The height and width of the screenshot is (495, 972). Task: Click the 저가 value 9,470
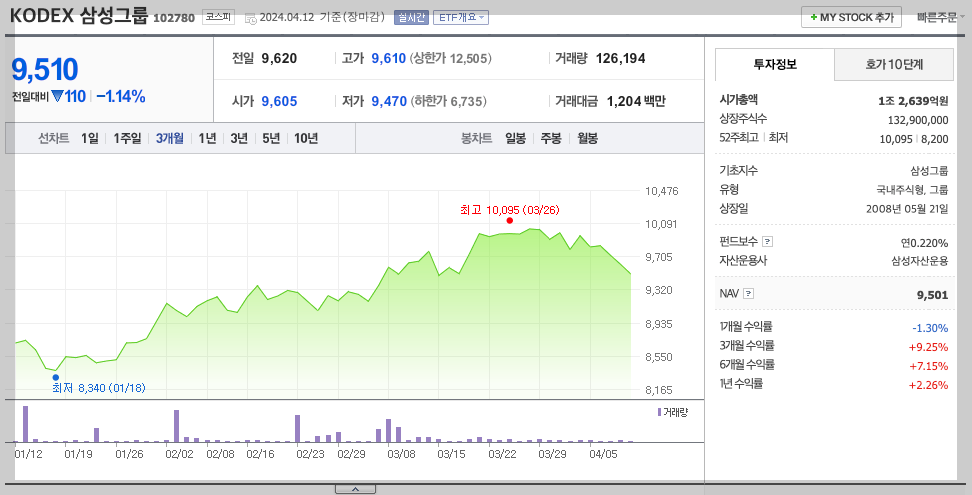[x=389, y=101]
